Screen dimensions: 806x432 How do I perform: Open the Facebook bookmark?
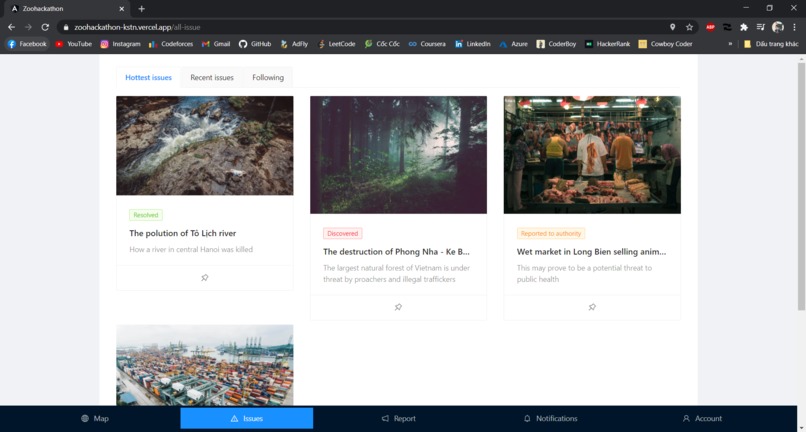[27, 44]
